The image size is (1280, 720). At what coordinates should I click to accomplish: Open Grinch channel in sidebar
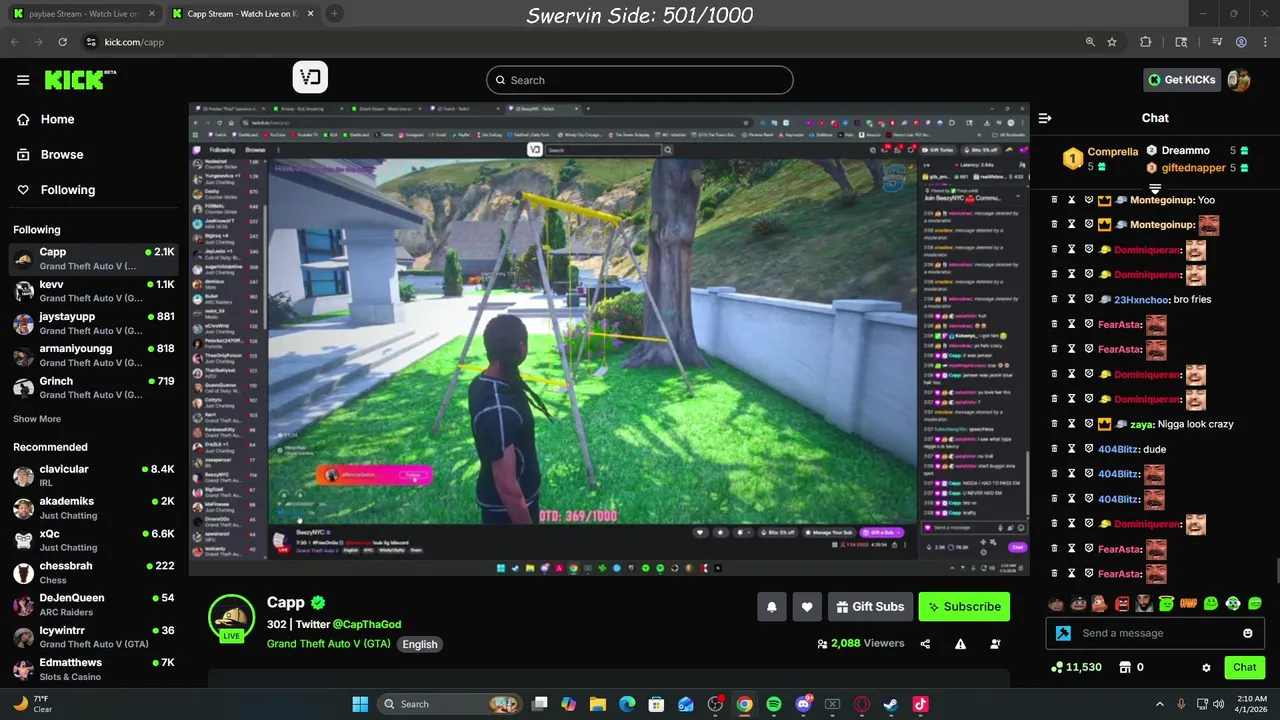[94, 387]
